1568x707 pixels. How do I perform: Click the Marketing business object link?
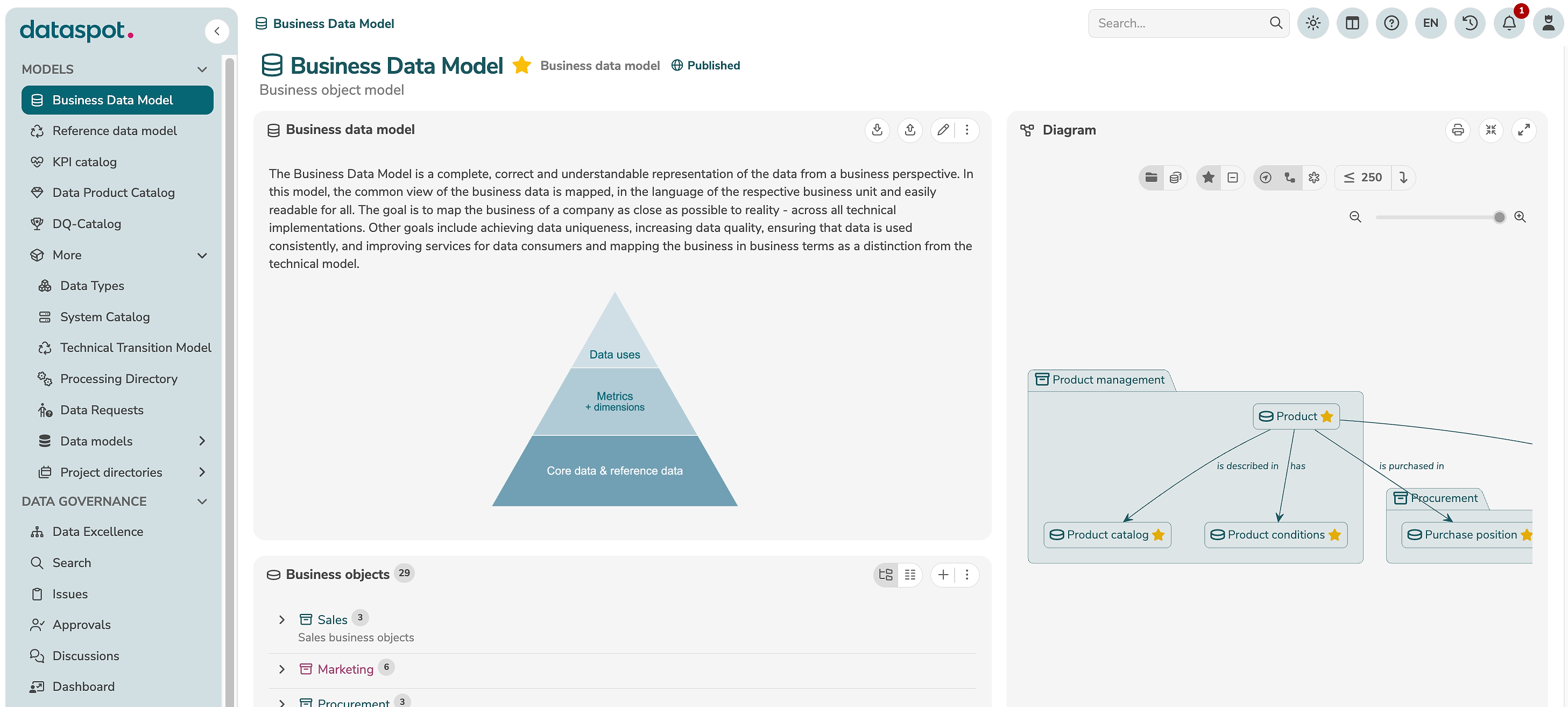coord(345,669)
